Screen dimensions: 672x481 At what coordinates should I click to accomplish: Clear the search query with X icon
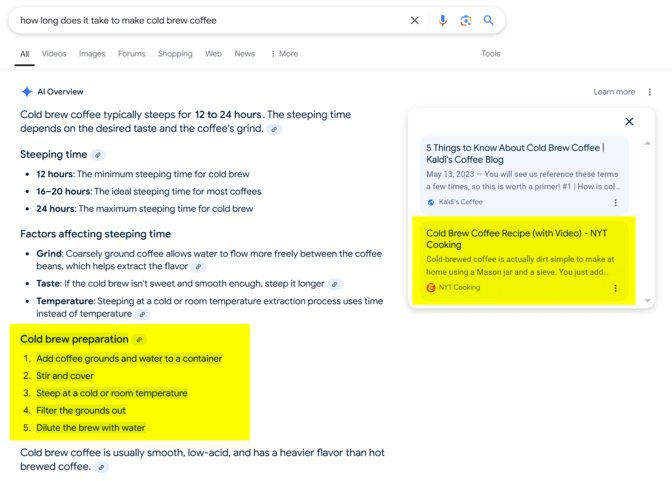pos(415,20)
